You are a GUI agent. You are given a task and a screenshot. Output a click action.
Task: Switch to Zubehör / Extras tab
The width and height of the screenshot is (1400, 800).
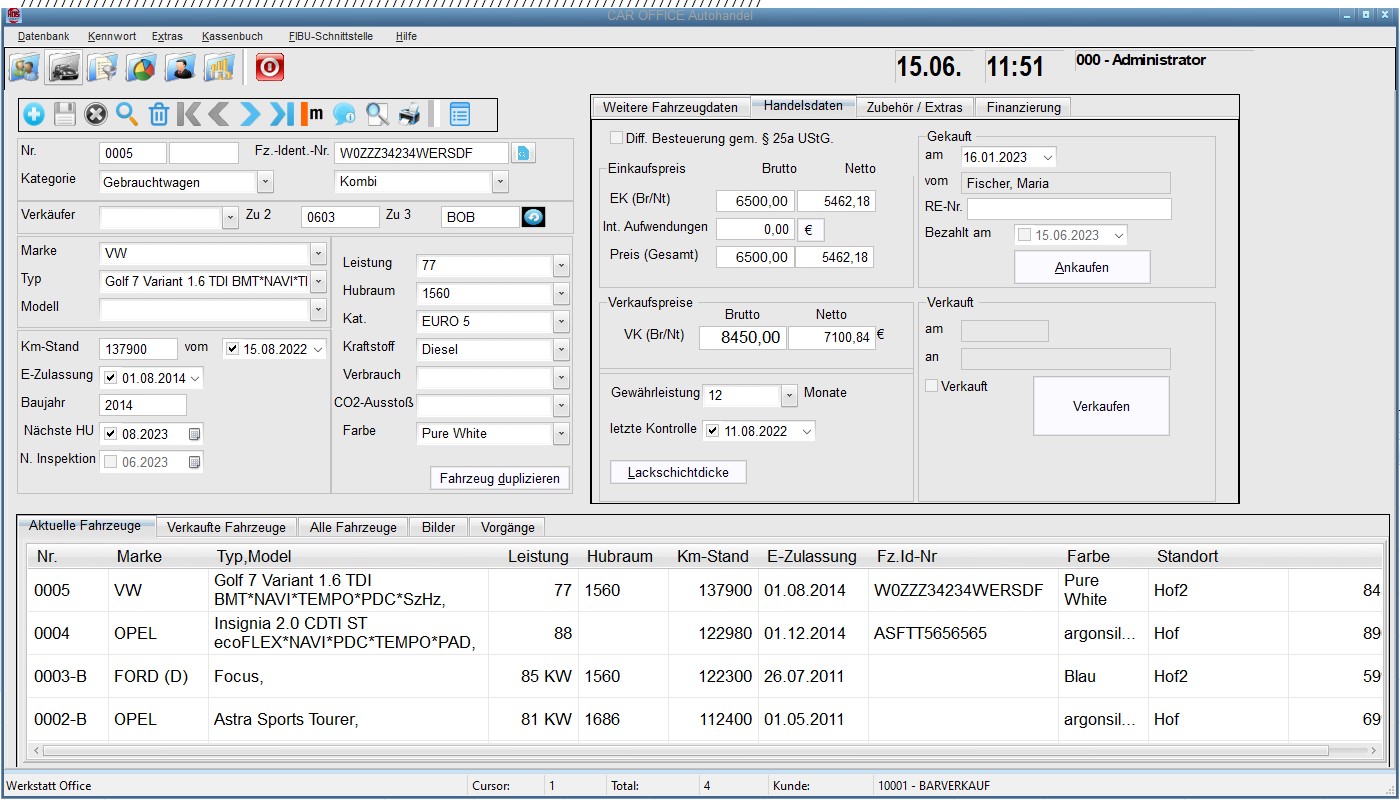(x=914, y=107)
